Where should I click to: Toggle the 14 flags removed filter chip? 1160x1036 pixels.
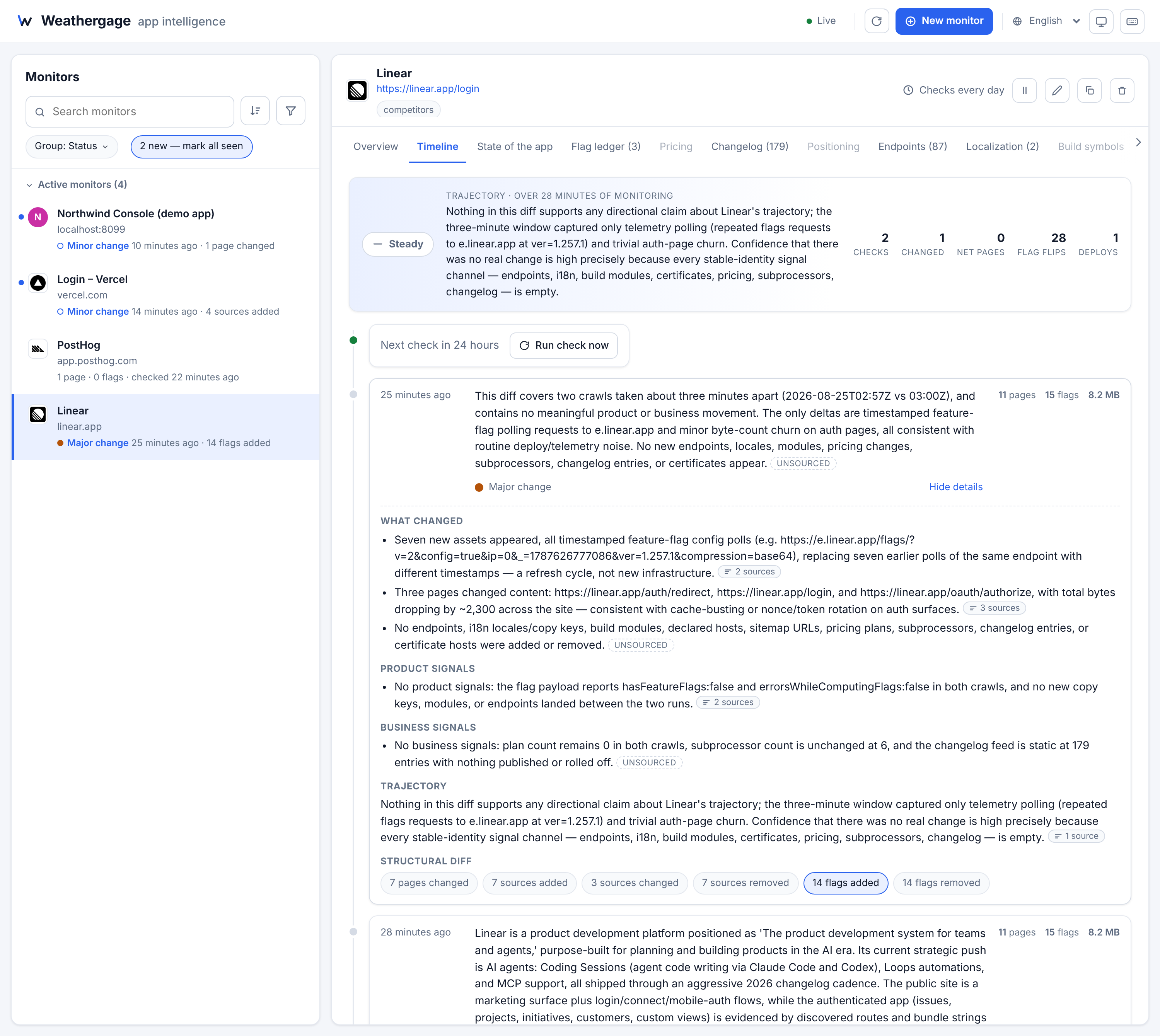click(941, 883)
